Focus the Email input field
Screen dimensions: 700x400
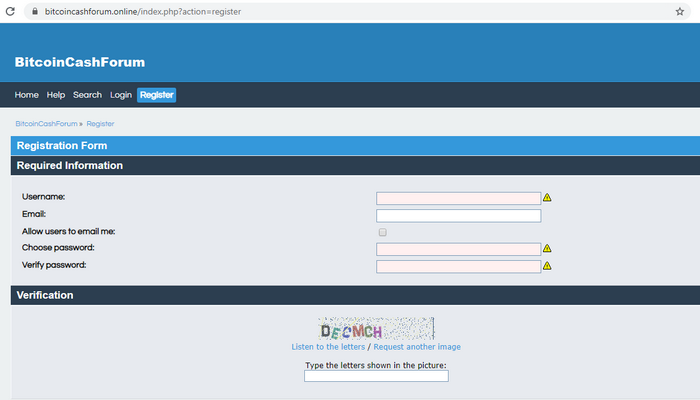(x=458, y=216)
